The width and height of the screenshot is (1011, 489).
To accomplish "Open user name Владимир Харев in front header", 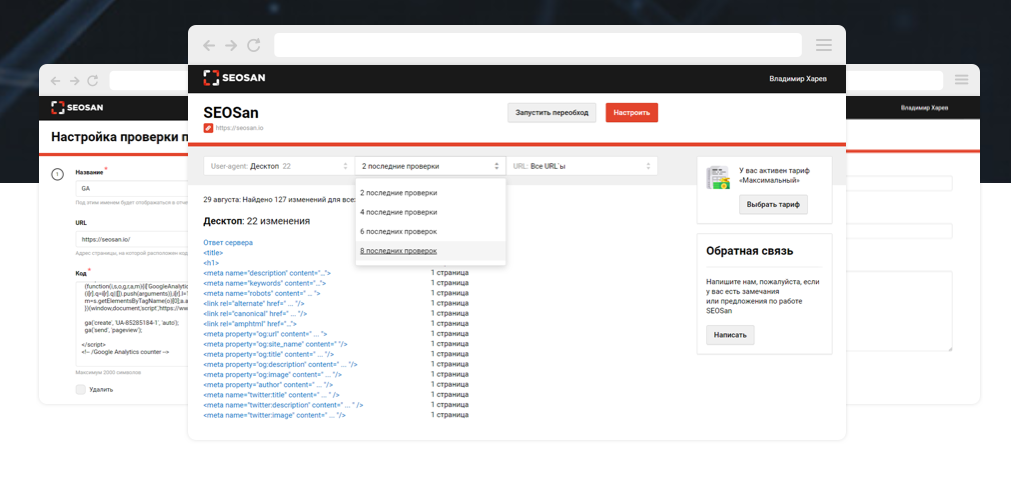I will 798,79.
